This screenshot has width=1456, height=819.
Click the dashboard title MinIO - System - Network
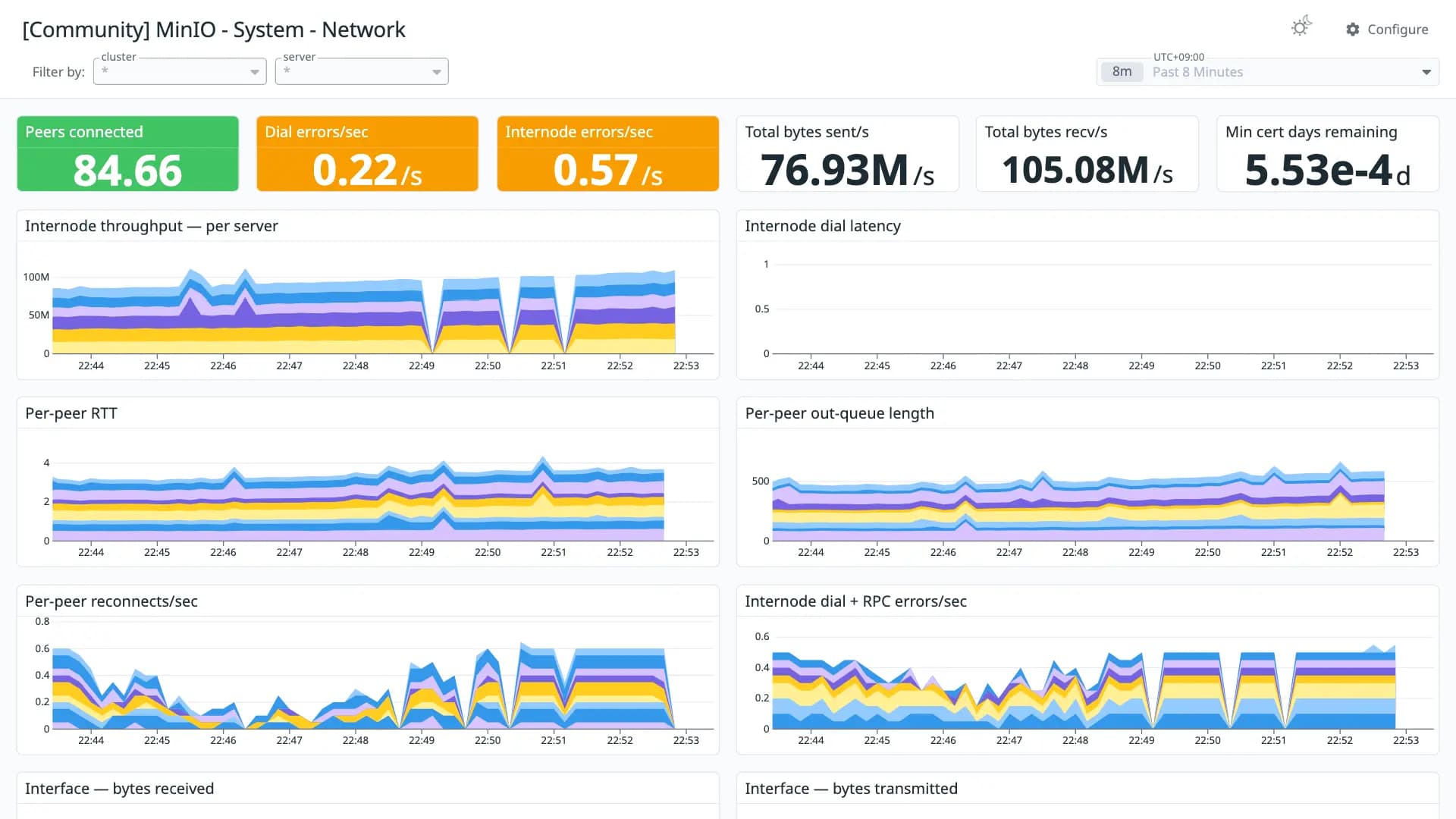click(214, 30)
